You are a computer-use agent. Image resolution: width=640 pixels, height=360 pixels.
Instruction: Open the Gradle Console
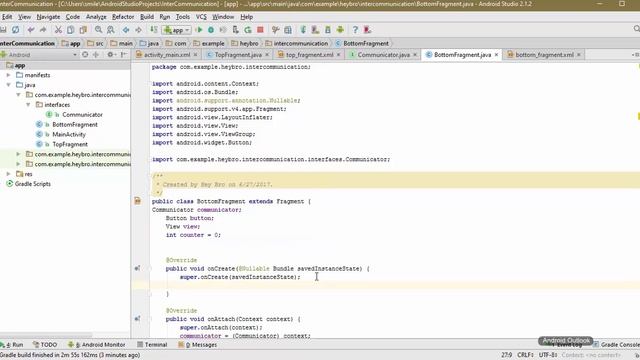[x=616, y=345]
